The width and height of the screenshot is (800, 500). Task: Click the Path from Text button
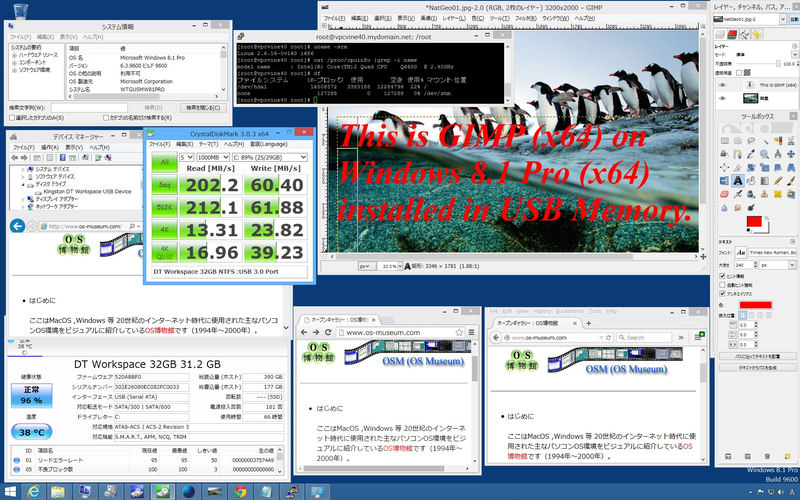[757, 367]
